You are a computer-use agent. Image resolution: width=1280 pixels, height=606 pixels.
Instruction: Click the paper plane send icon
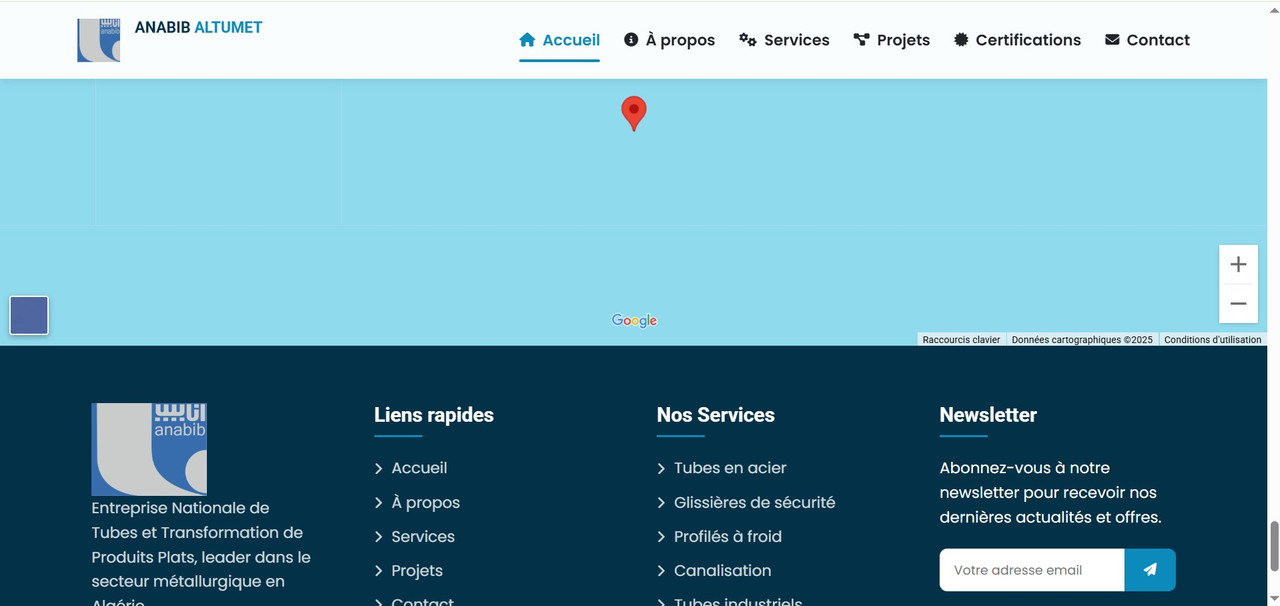1150,570
